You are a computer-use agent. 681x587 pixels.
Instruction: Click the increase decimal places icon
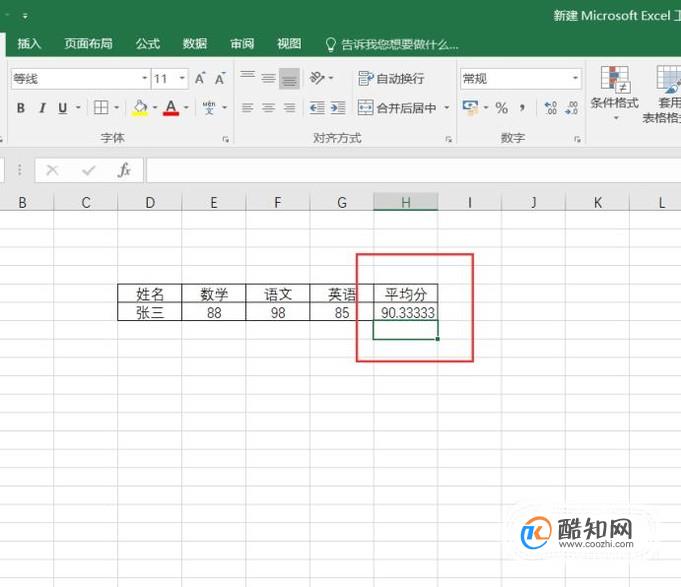point(550,108)
